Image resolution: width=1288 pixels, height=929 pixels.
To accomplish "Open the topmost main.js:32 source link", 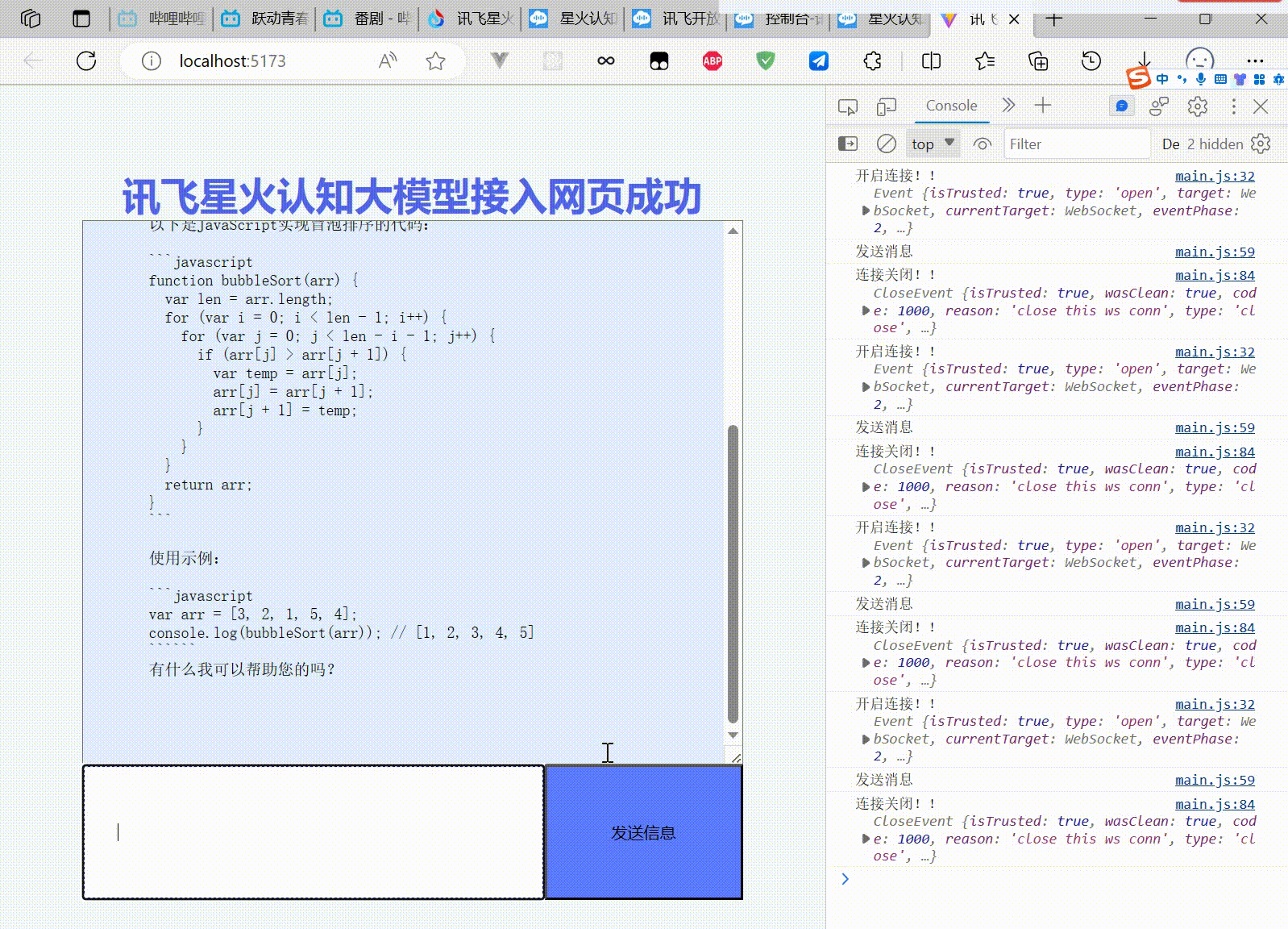I will [x=1215, y=176].
